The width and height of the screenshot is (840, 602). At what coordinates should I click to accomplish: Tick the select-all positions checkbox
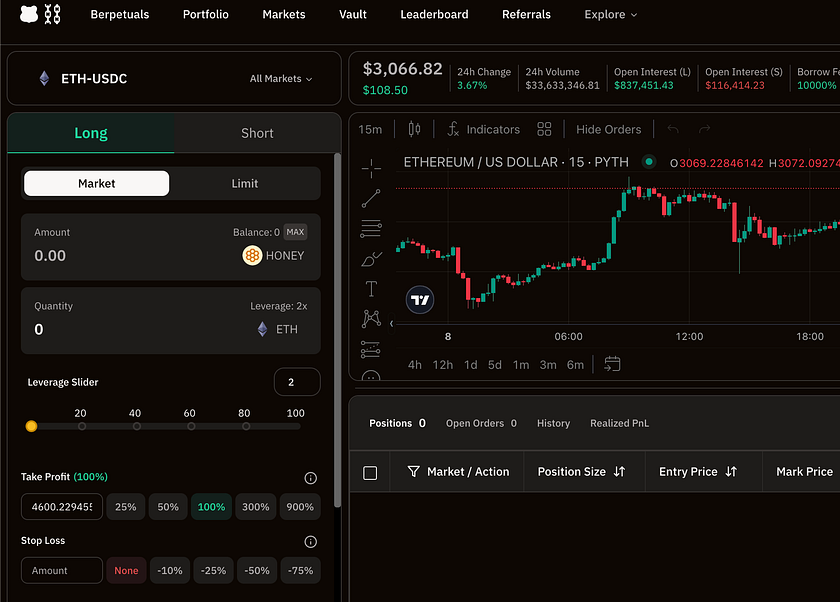[370, 472]
